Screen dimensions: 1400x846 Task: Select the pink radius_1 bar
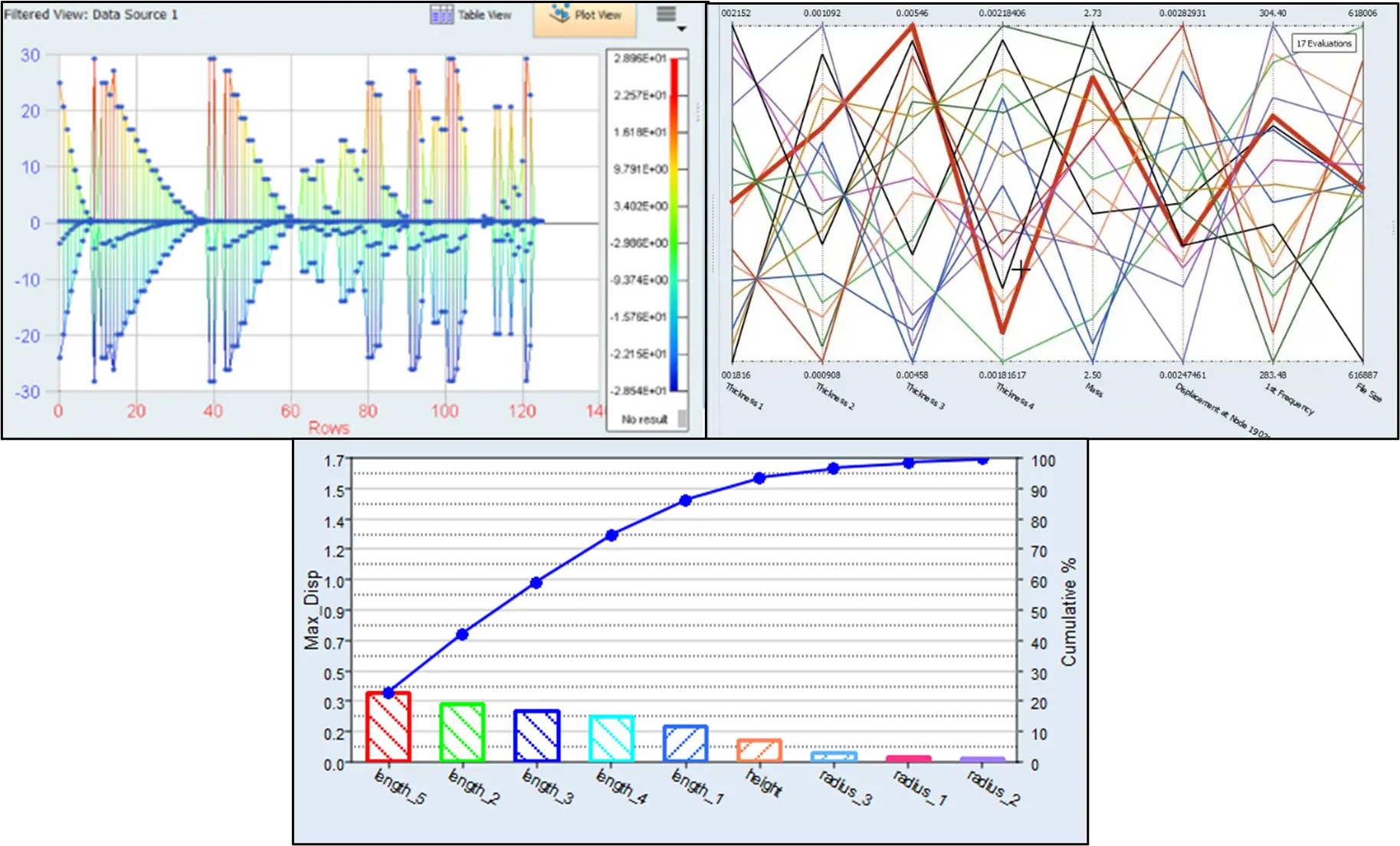click(908, 759)
